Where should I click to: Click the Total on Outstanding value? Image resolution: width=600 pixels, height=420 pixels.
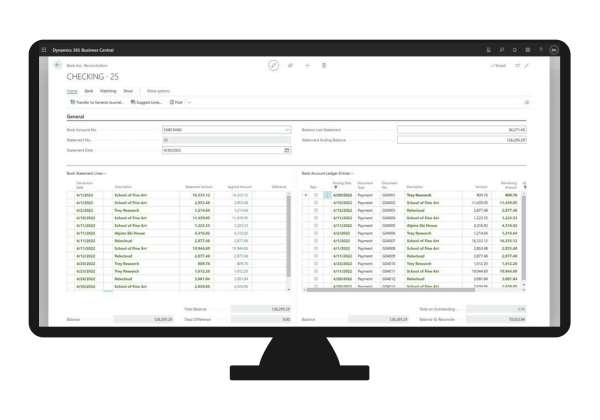coord(496,309)
